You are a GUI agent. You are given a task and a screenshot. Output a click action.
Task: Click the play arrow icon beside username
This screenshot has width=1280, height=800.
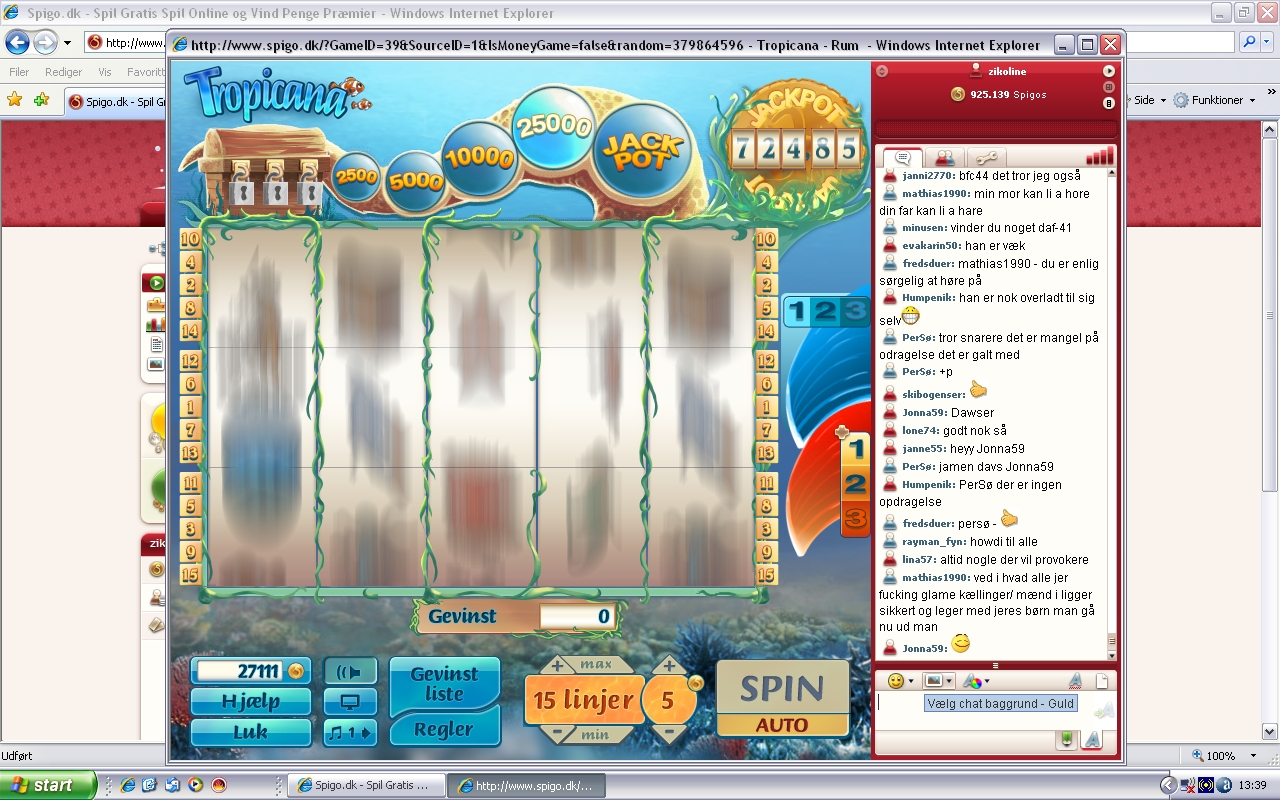[x=1108, y=71]
